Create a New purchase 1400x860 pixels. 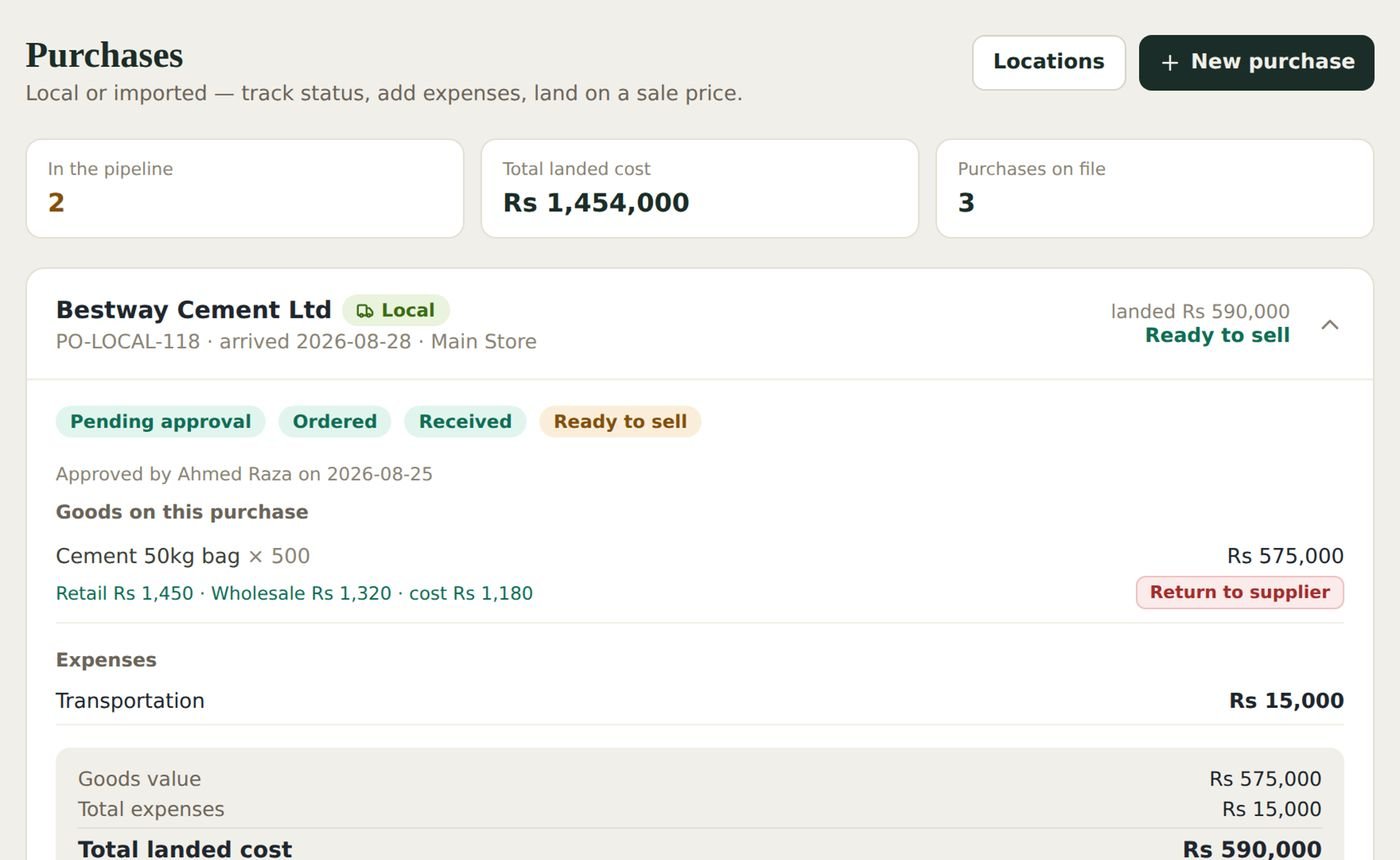pos(1257,62)
